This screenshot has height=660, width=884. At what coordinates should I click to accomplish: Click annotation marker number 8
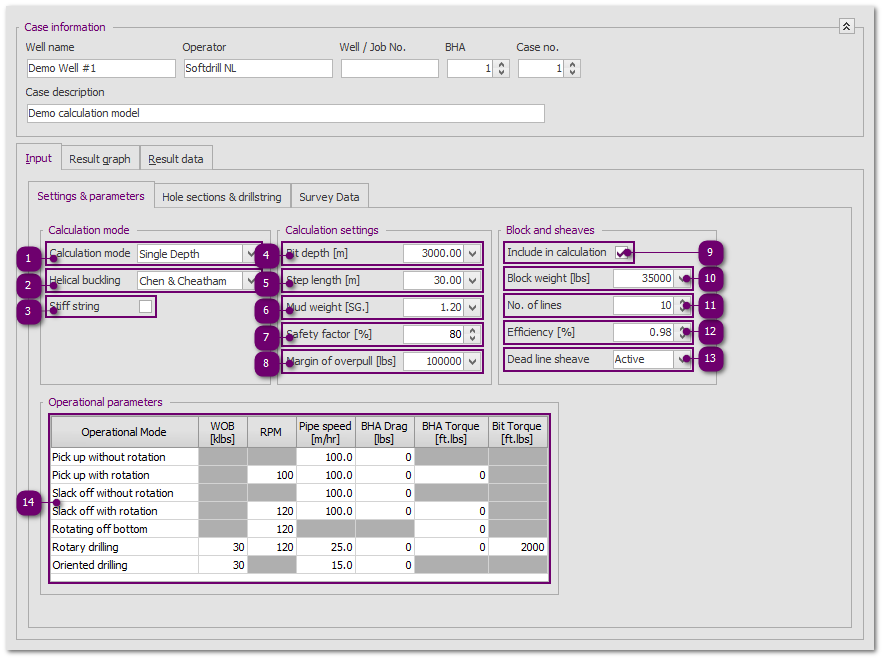click(267, 364)
